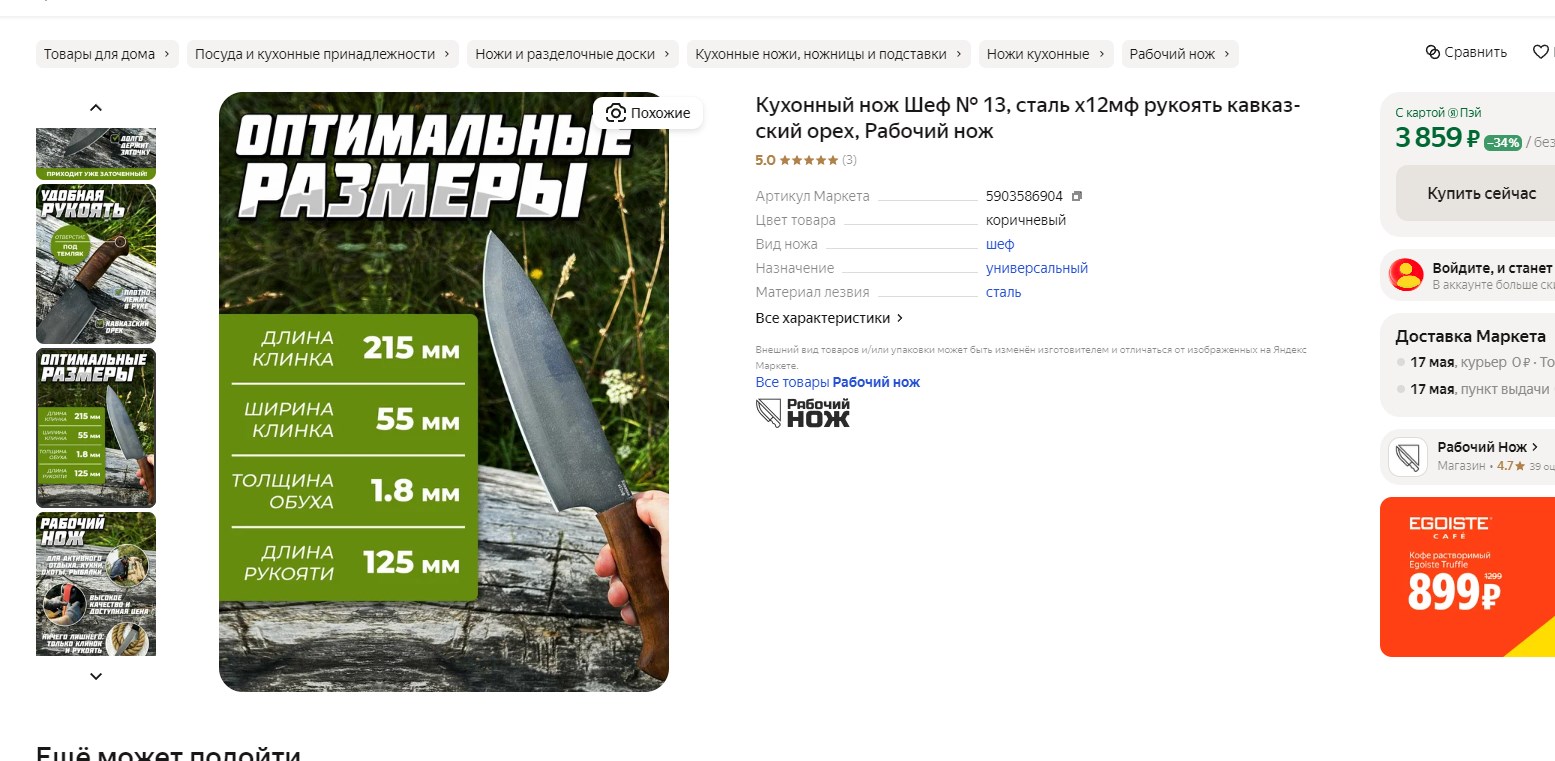Click the store knife icon near Рабочий Нож

[x=1408, y=457]
